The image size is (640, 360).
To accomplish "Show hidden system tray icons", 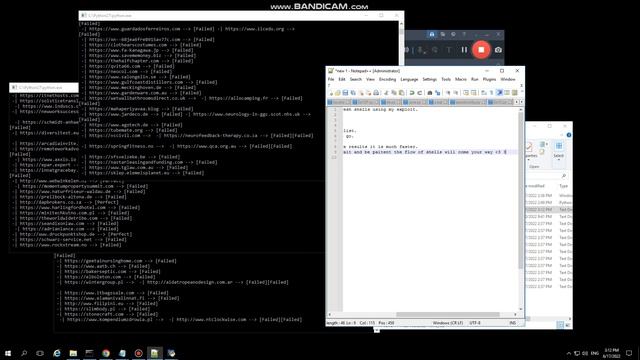I will [x=569, y=353].
